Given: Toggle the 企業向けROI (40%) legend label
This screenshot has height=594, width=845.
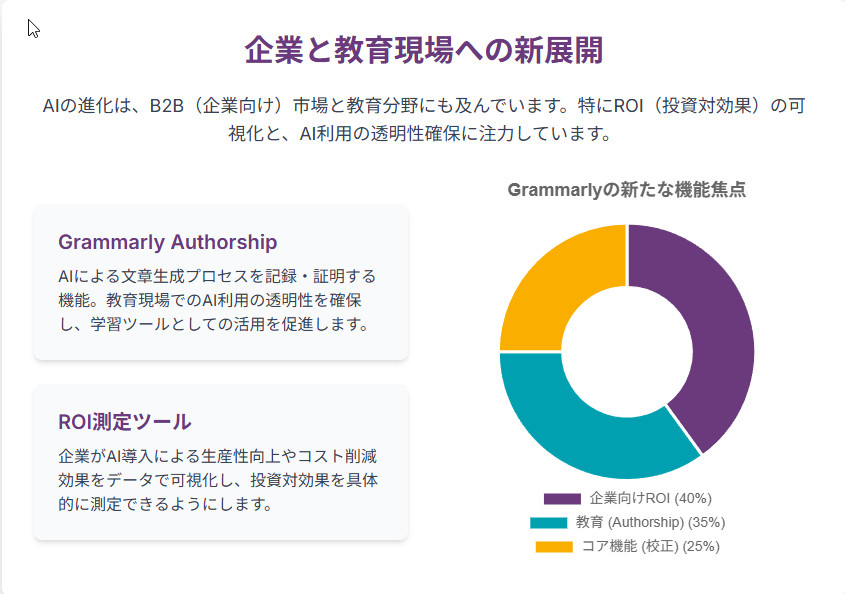Looking at the screenshot, I should click(x=650, y=498).
